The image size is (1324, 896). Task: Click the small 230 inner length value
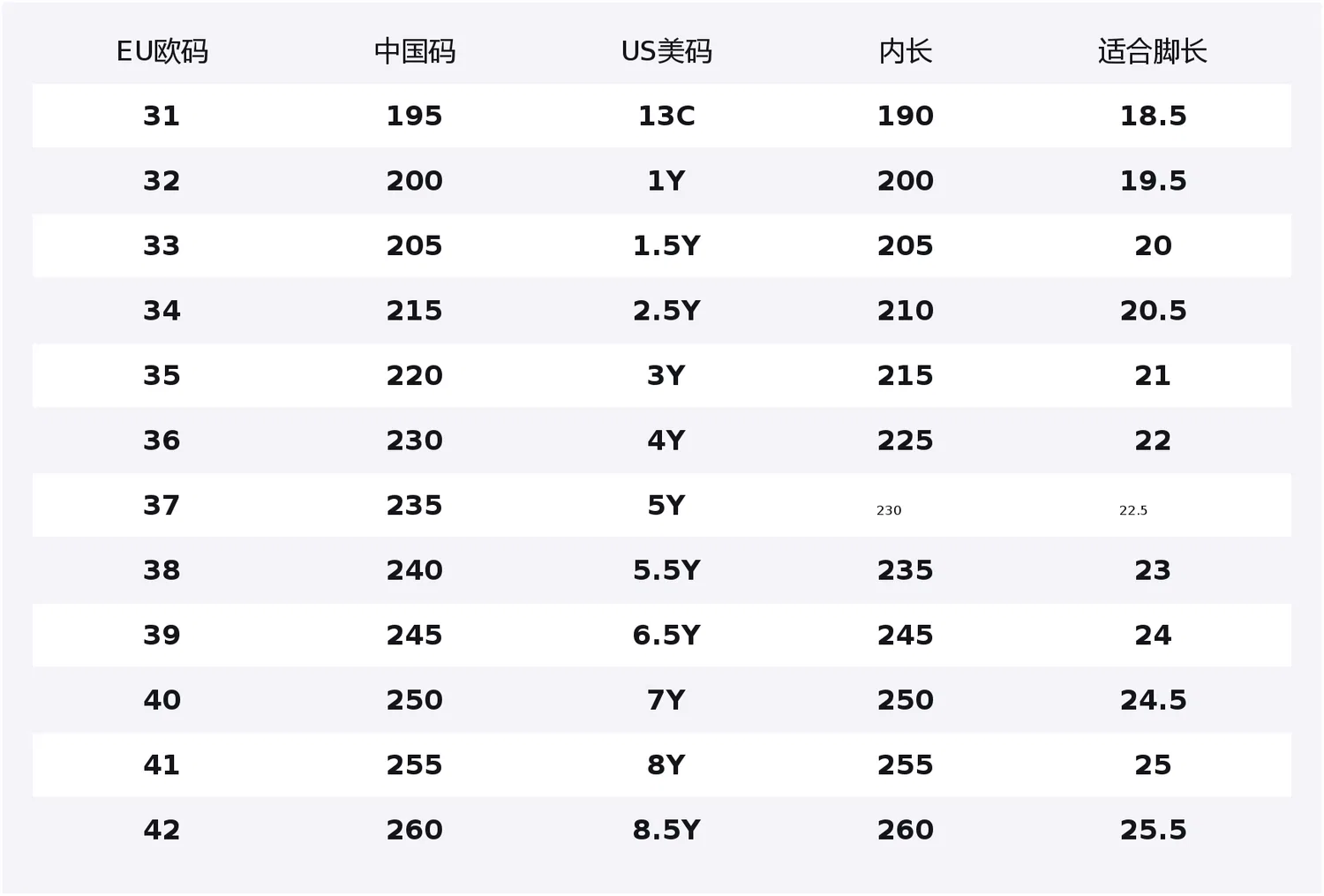point(889,510)
